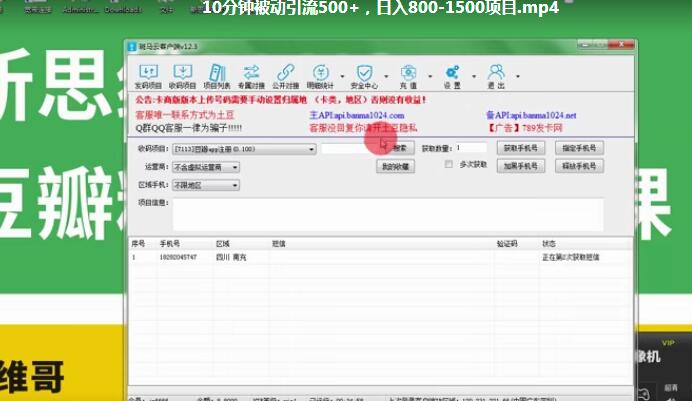Open the 明细统计 toolbar icon

tap(320, 75)
